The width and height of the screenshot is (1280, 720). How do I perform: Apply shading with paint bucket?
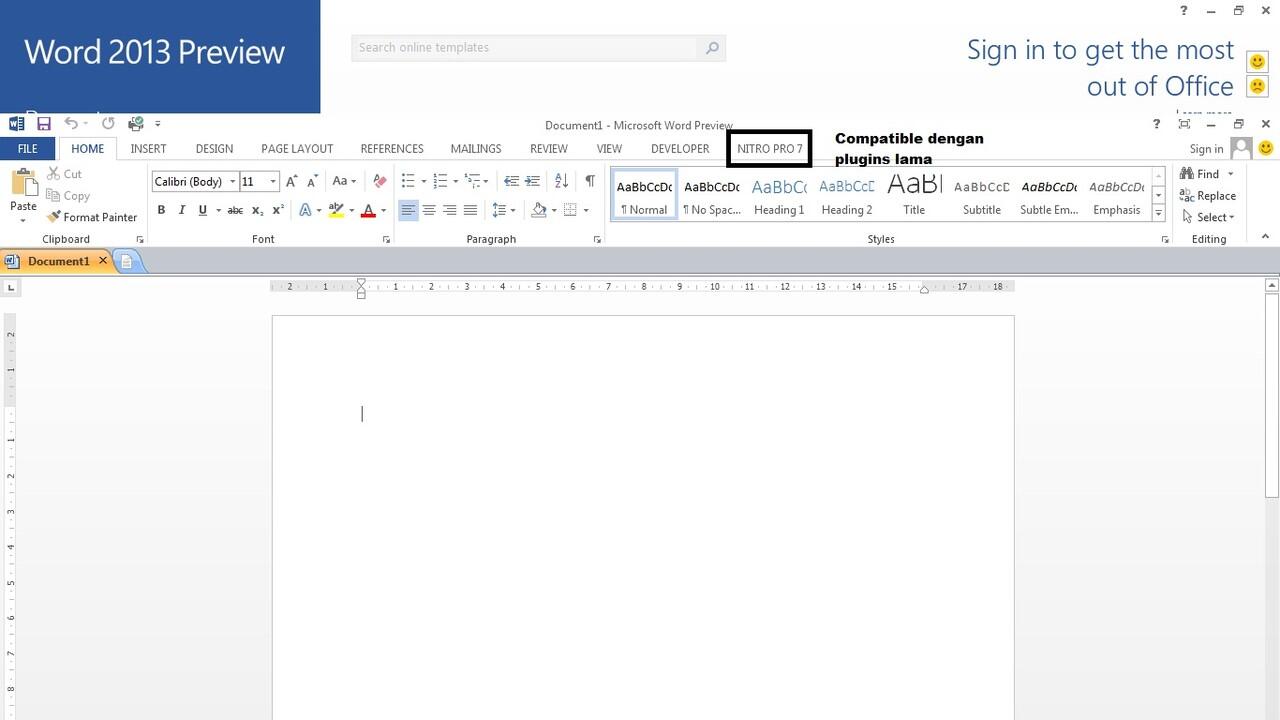pyautogui.click(x=539, y=210)
